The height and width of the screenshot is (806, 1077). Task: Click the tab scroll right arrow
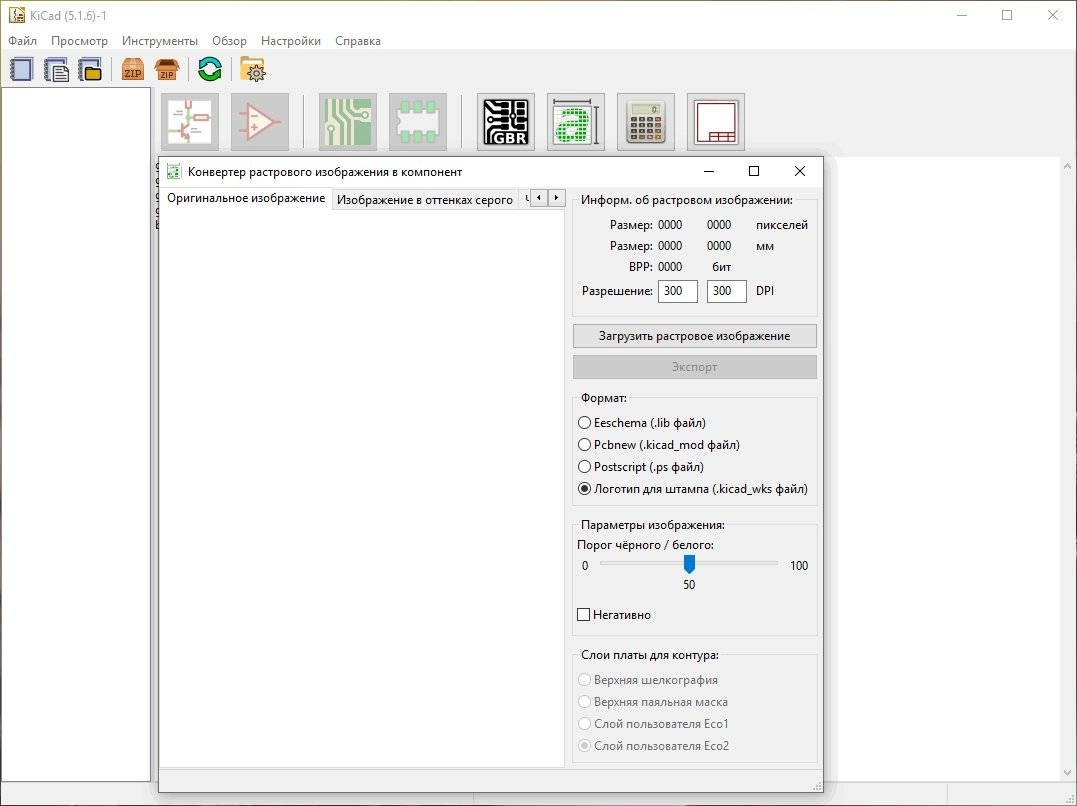(x=556, y=198)
